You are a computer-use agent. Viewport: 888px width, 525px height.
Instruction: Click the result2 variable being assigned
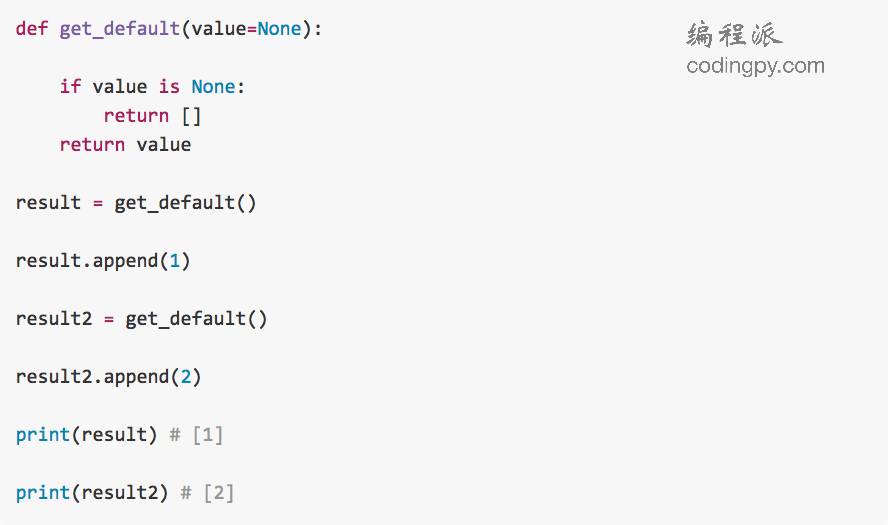pos(54,319)
